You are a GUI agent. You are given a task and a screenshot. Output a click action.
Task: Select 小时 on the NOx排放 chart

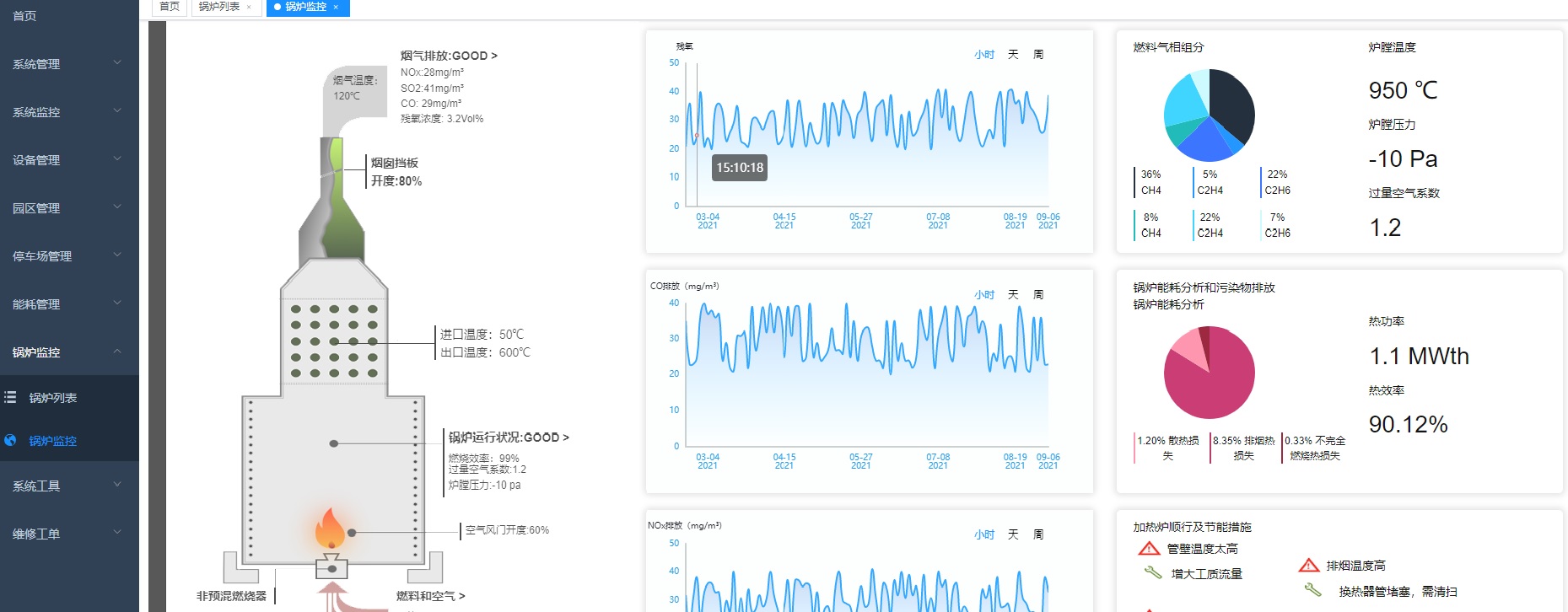tap(983, 534)
